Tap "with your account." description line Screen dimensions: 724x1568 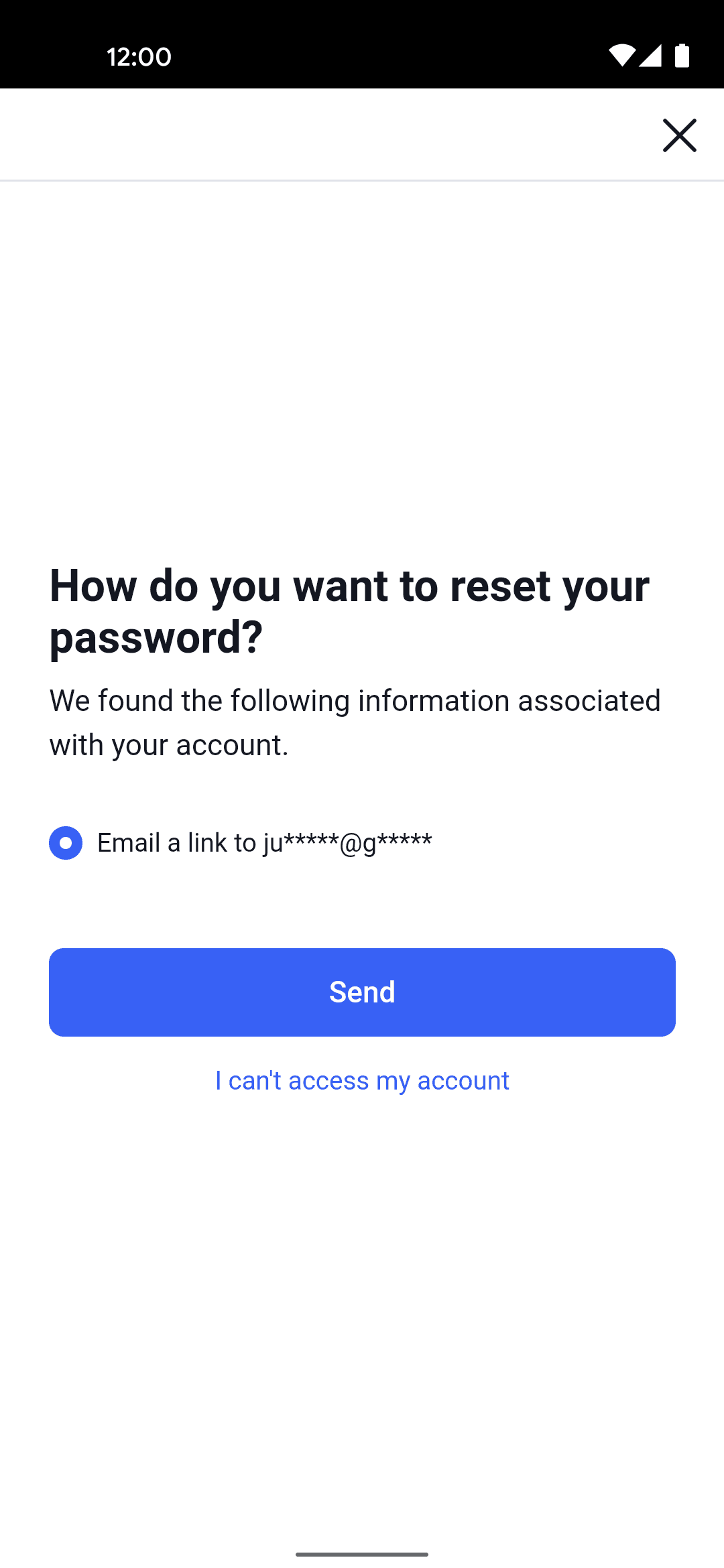click(169, 745)
